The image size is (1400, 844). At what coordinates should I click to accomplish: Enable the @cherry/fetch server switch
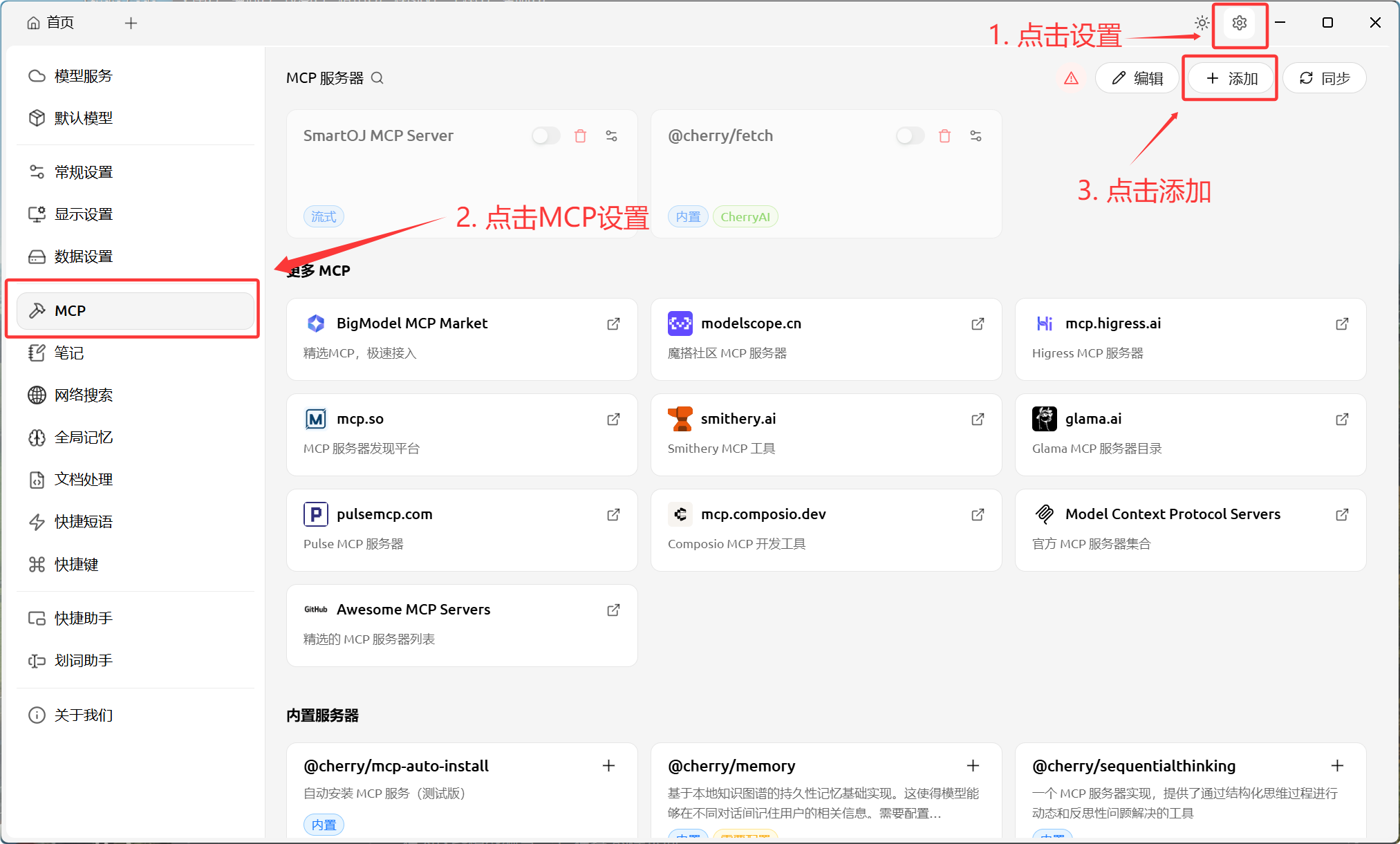[x=911, y=135]
